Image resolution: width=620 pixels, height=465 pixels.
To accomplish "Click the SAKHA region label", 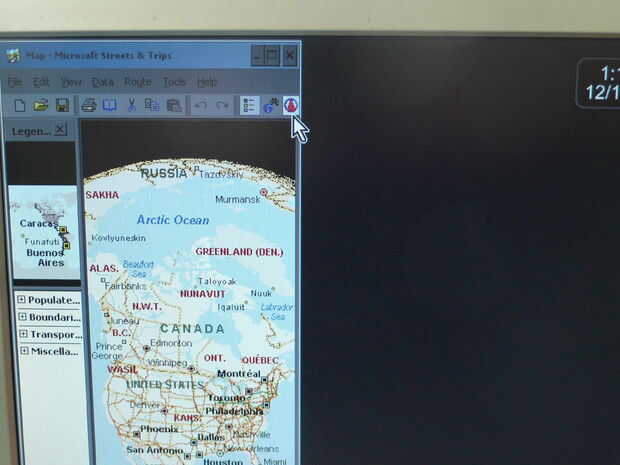I will click(102, 195).
